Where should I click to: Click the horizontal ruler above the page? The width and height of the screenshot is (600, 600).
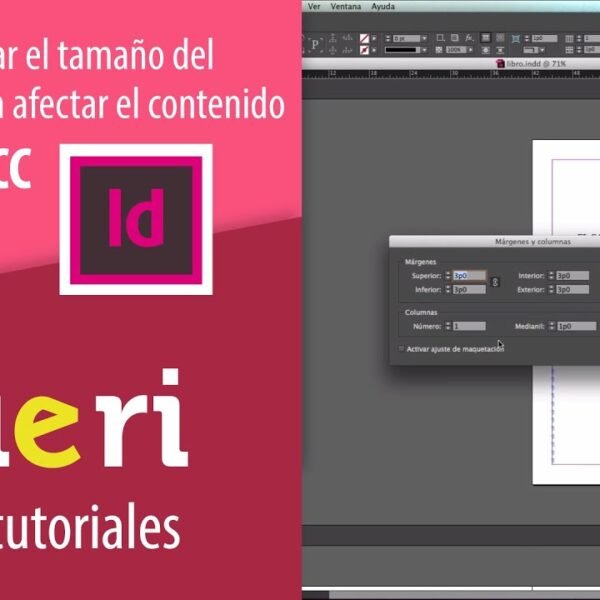point(451,74)
